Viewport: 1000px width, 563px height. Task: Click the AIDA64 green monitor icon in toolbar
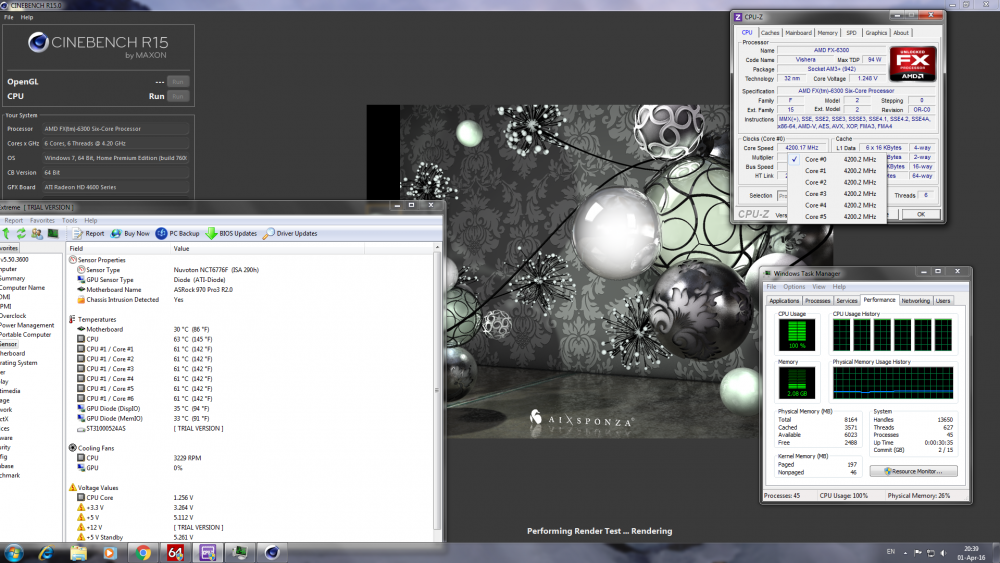(x=53, y=233)
